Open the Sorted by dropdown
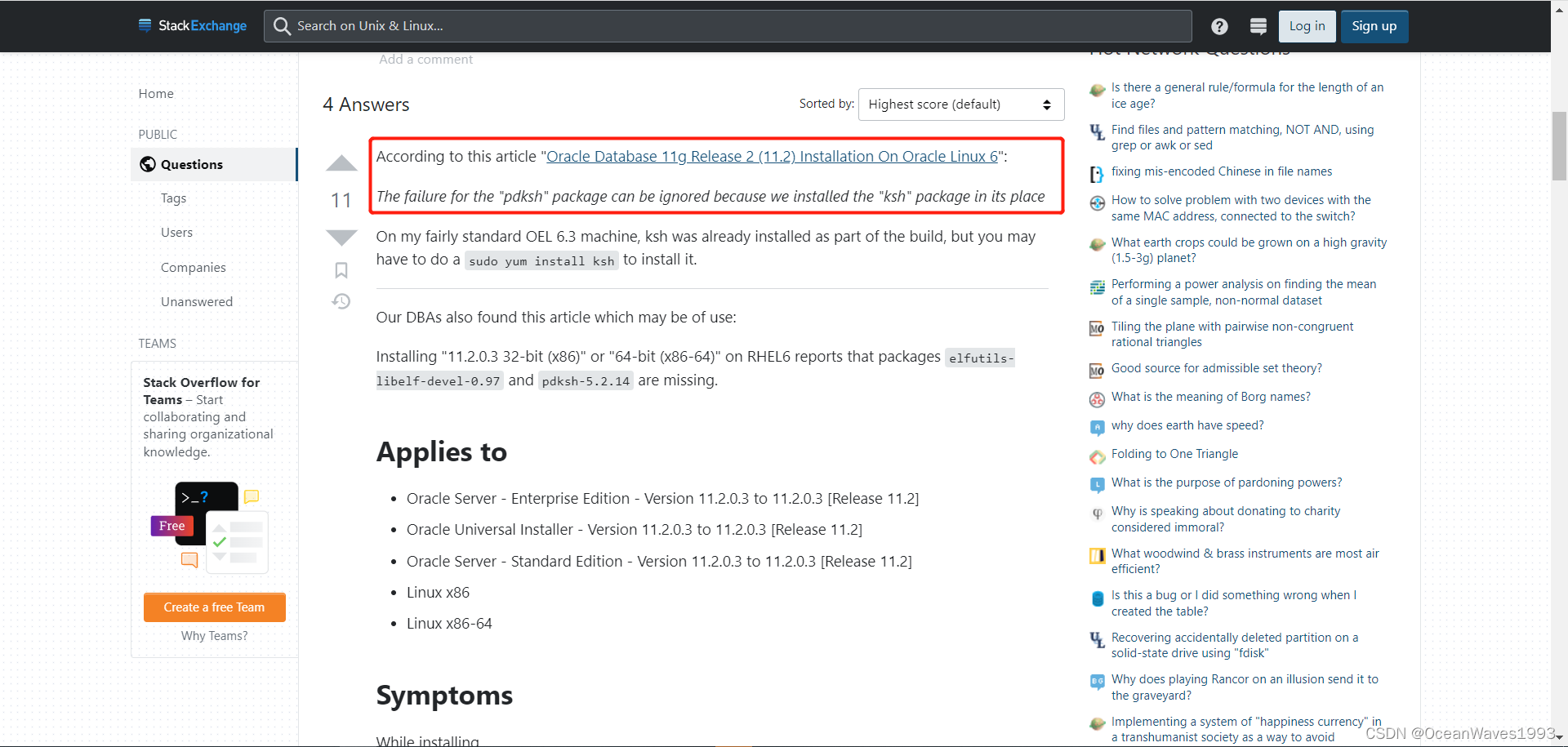The width and height of the screenshot is (1568, 747). pyautogui.click(x=961, y=104)
